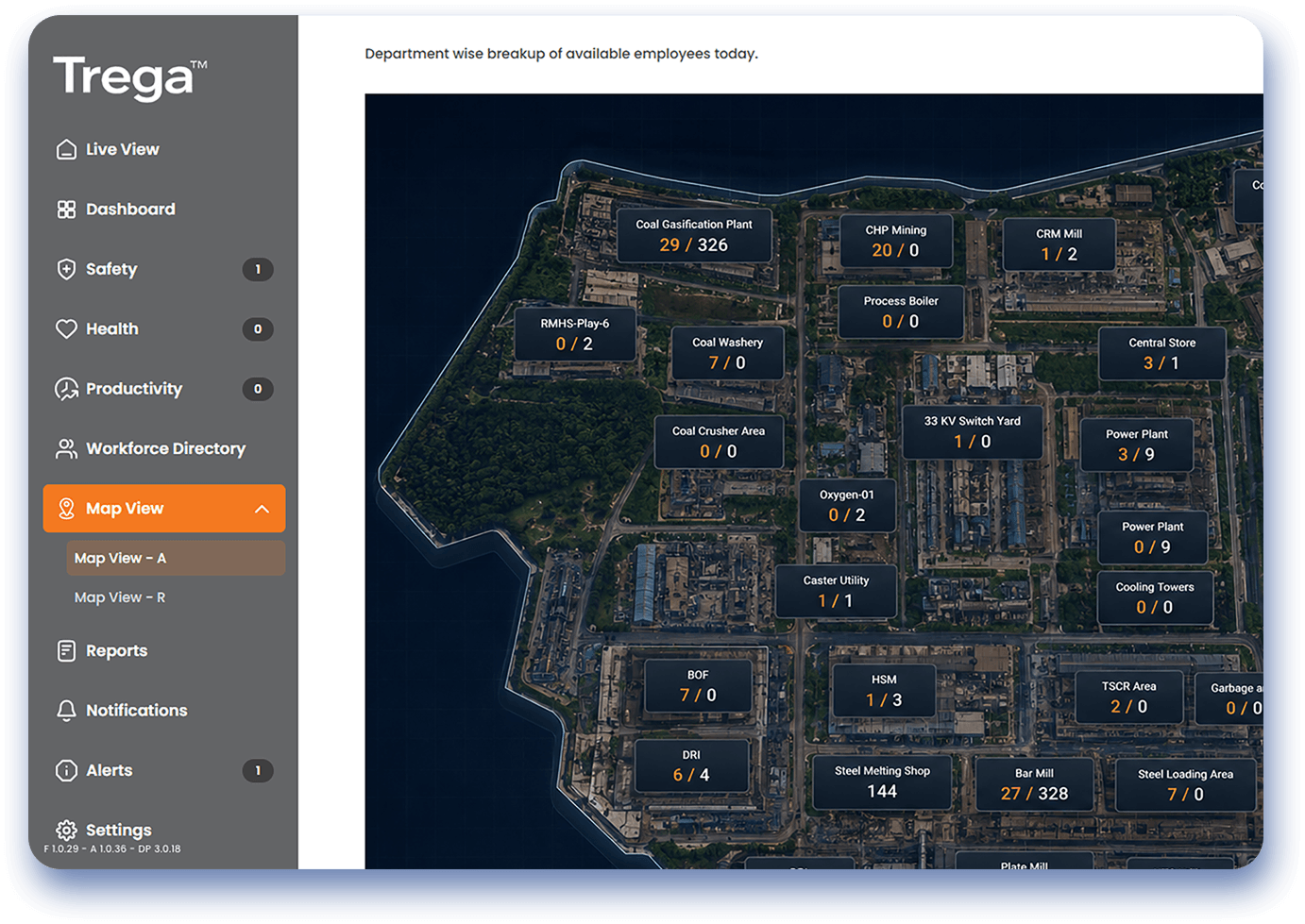Viewport: 1305px width, 924px height.
Task: Select the Garbage area map card
Action: [x=1229, y=698]
